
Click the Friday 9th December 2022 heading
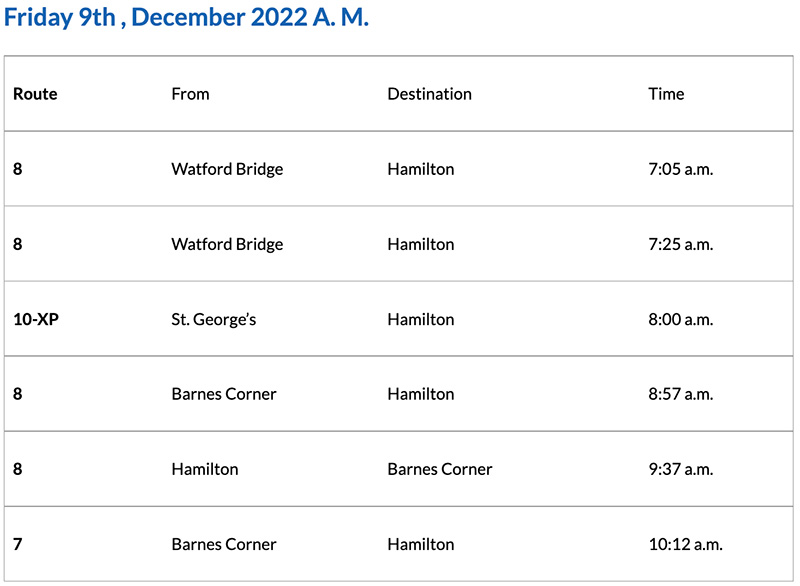click(187, 19)
